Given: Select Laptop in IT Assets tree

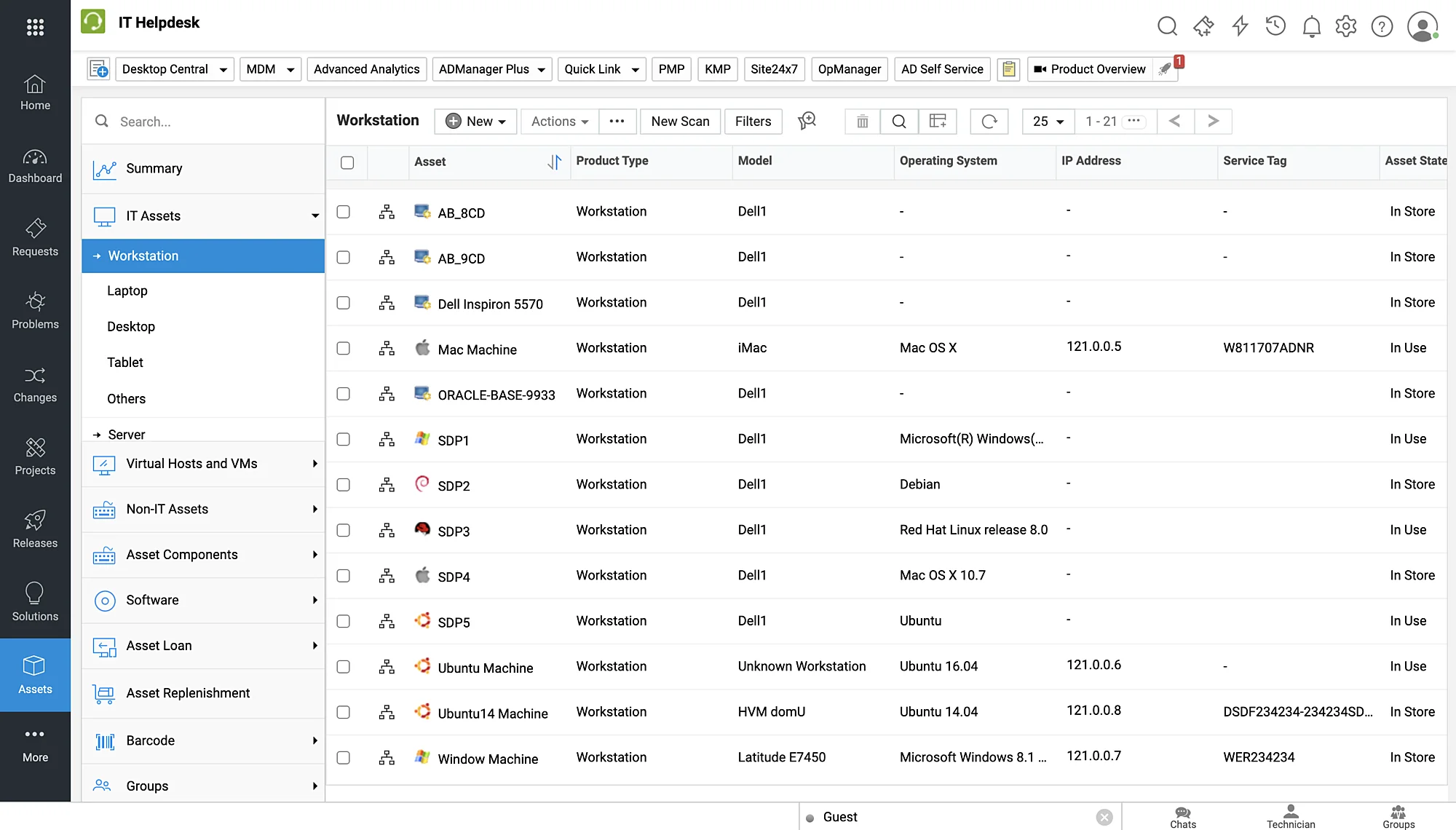Looking at the screenshot, I should pyautogui.click(x=127, y=290).
